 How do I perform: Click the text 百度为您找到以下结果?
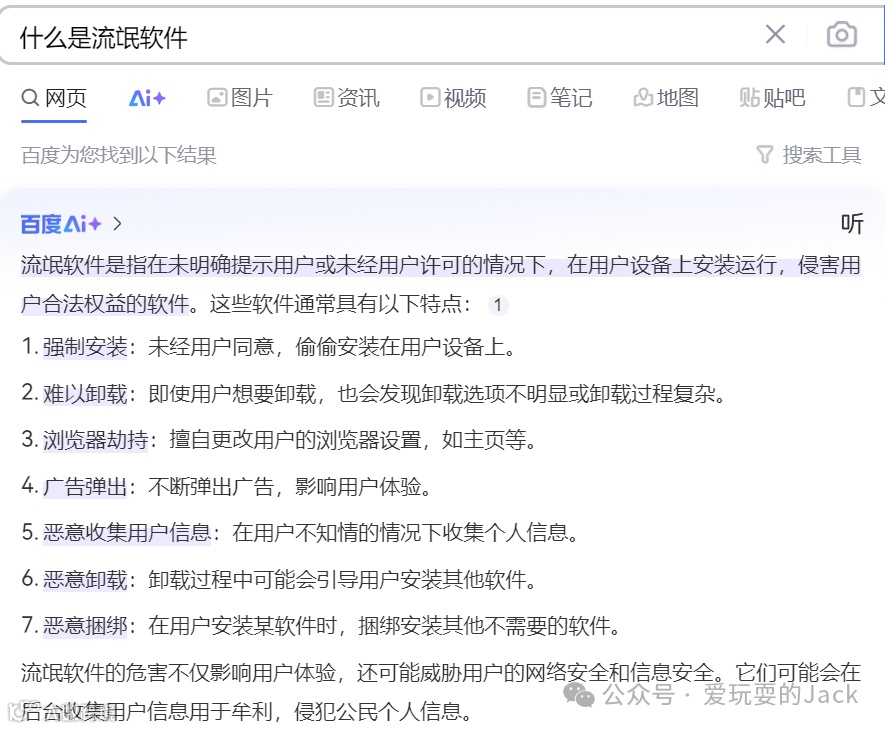pos(119,155)
